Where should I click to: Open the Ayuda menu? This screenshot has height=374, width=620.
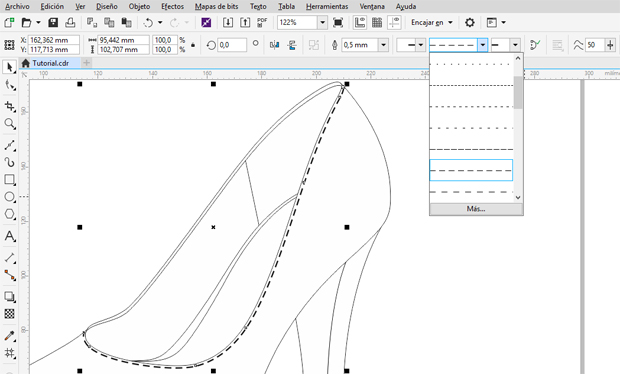click(x=406, y=6)
